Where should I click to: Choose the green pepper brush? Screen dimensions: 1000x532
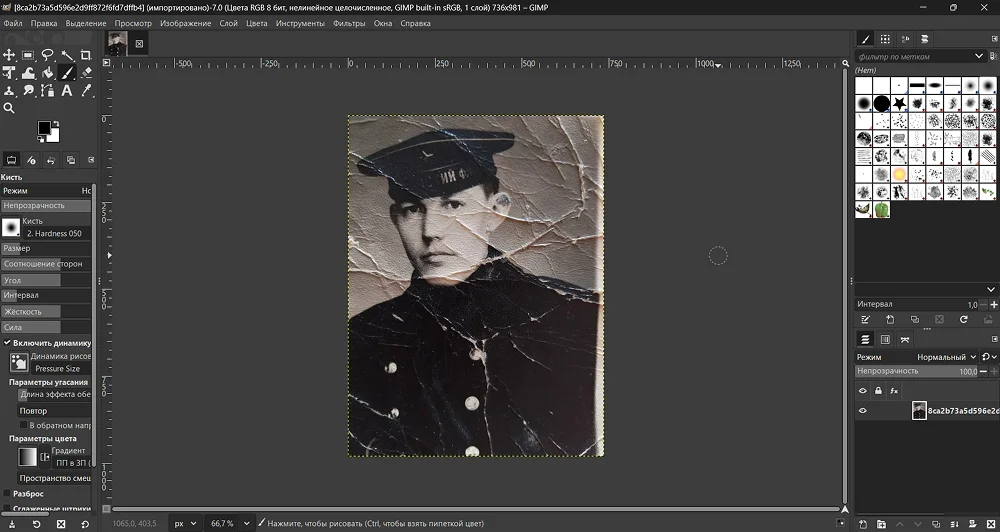coord(881,209)
